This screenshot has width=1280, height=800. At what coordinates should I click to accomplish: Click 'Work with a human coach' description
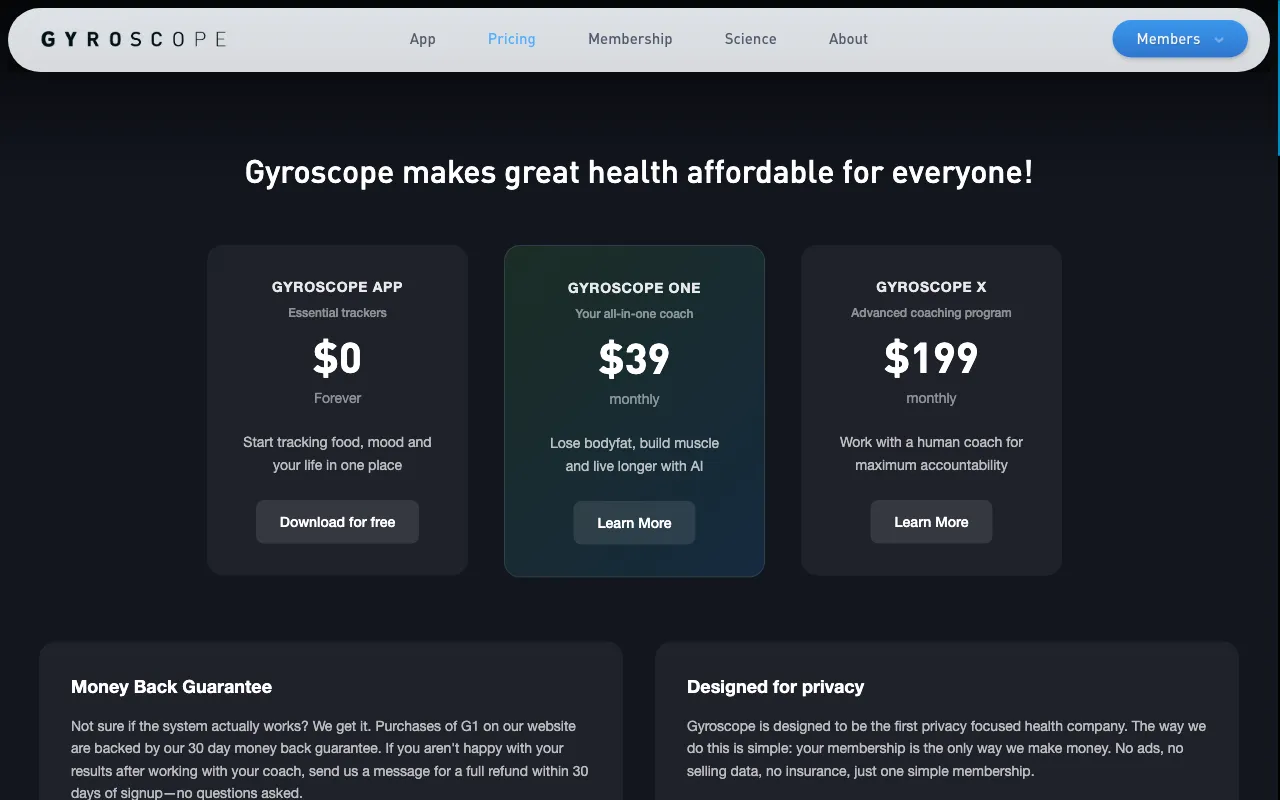pyautogui.click(x=931, y=453)
